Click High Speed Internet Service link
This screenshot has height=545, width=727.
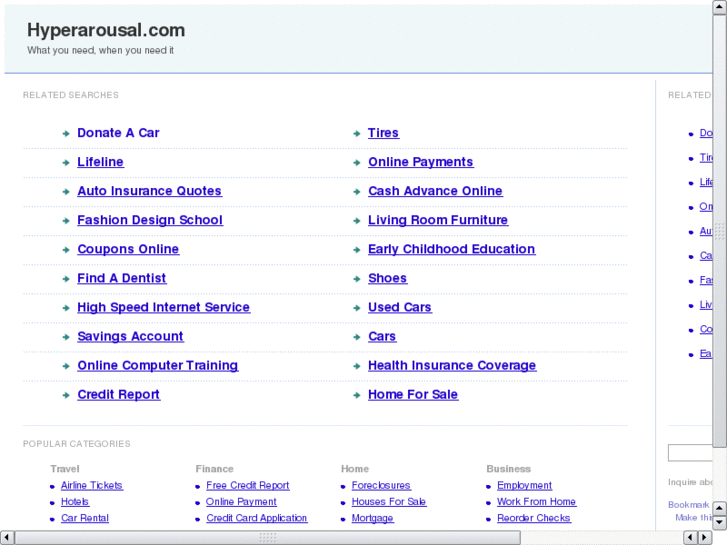[163, 308]
